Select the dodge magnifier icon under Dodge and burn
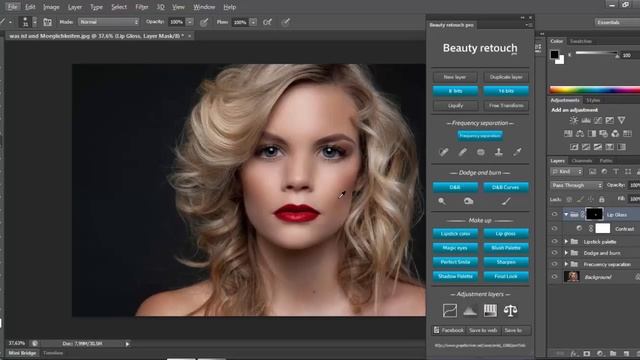Image resolution: width=640 pixels, height=360 pixels. point(442,201)
